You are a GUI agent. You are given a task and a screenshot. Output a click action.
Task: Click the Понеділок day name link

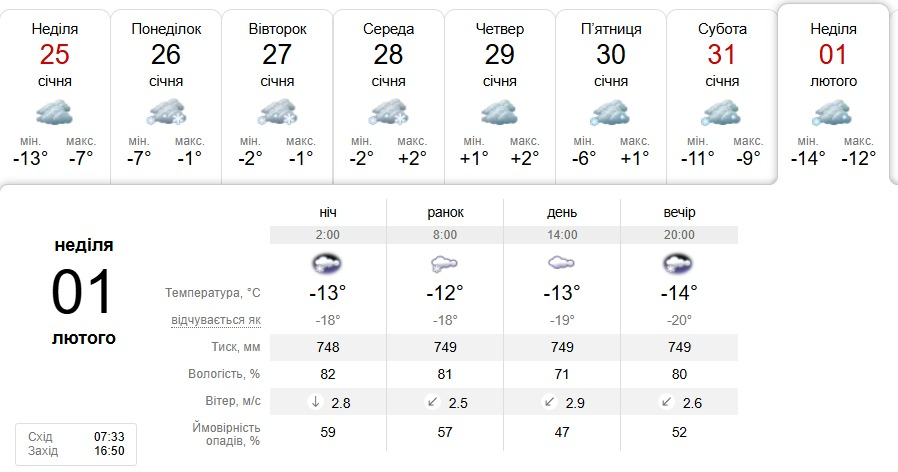pos(166,29)
